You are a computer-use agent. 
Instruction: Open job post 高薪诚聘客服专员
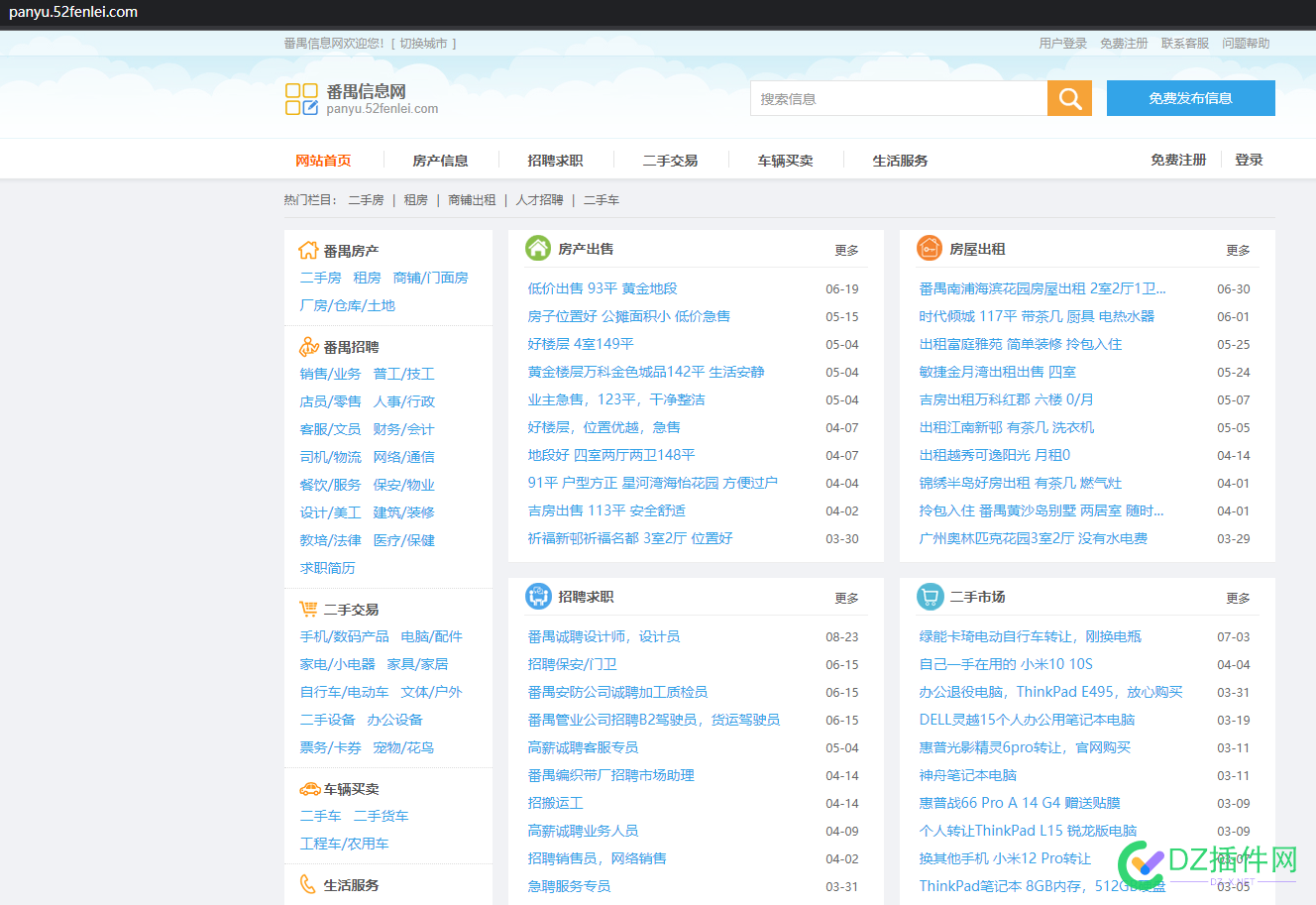click(583, 747)
